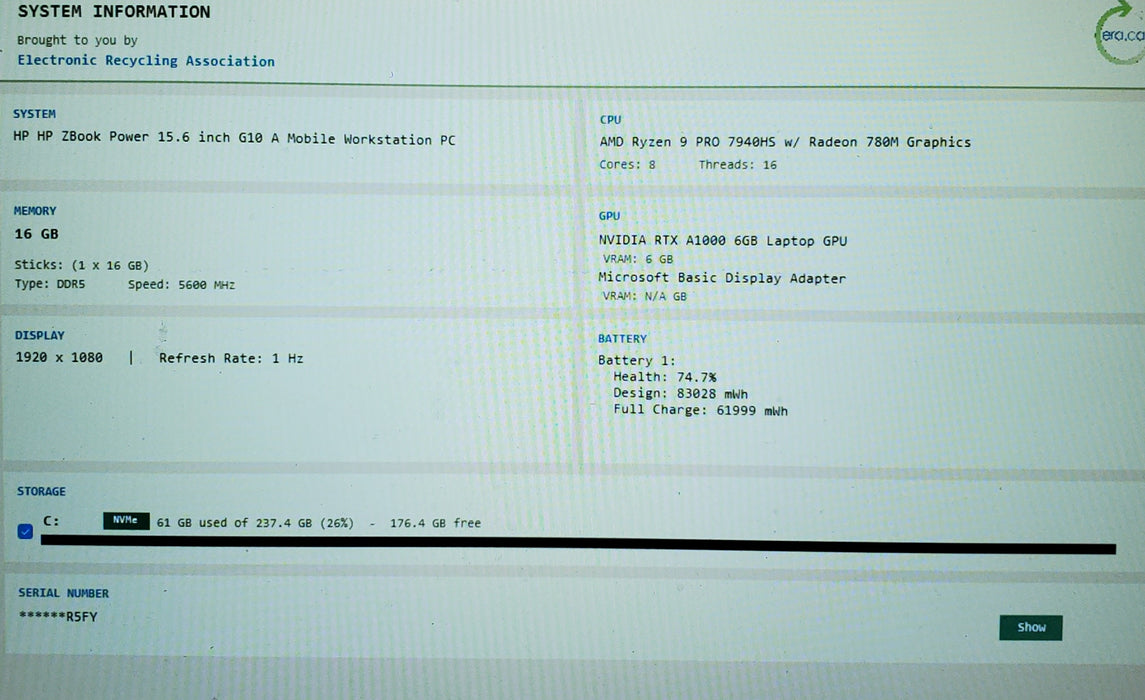The height and width of the screenshot is (700, 1145).
Task: Select the Threads: 16 value
Action: [x=738, y=164]
